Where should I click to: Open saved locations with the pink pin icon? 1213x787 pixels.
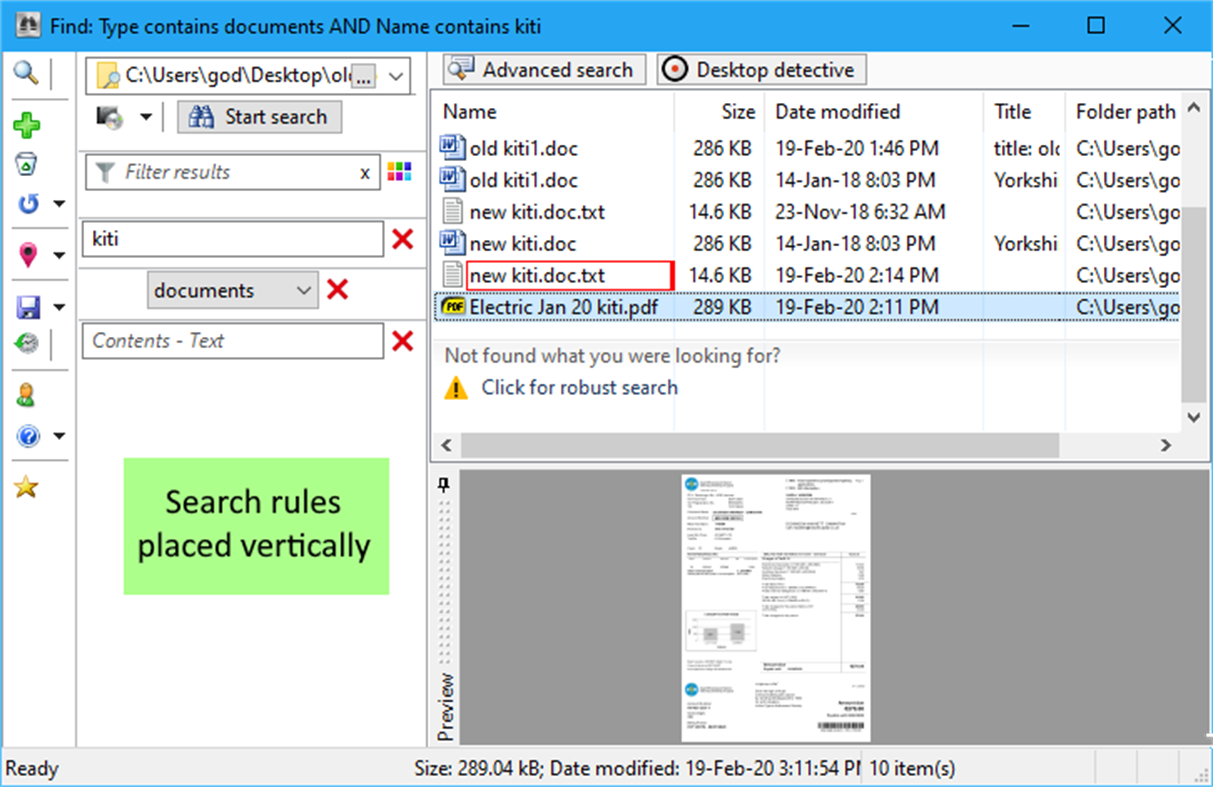pos(29,253)
